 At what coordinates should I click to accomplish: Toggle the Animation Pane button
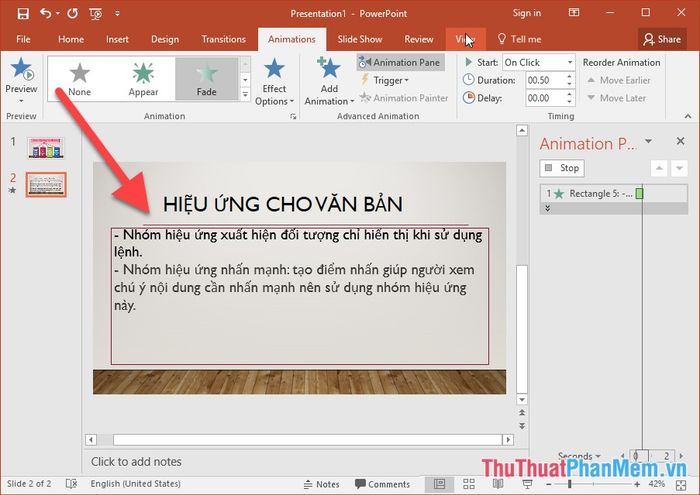click(400, 62)
